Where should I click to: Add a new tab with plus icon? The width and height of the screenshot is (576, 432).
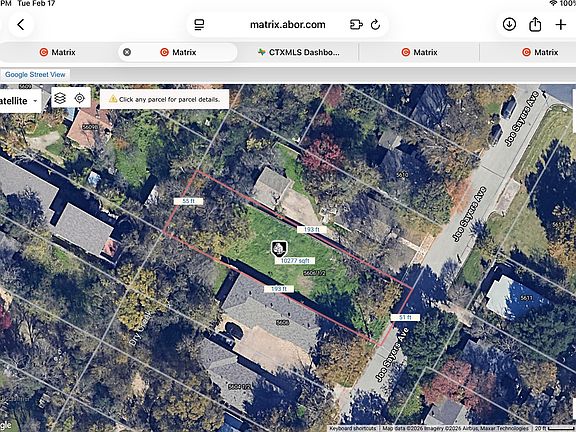coord(561,25)
